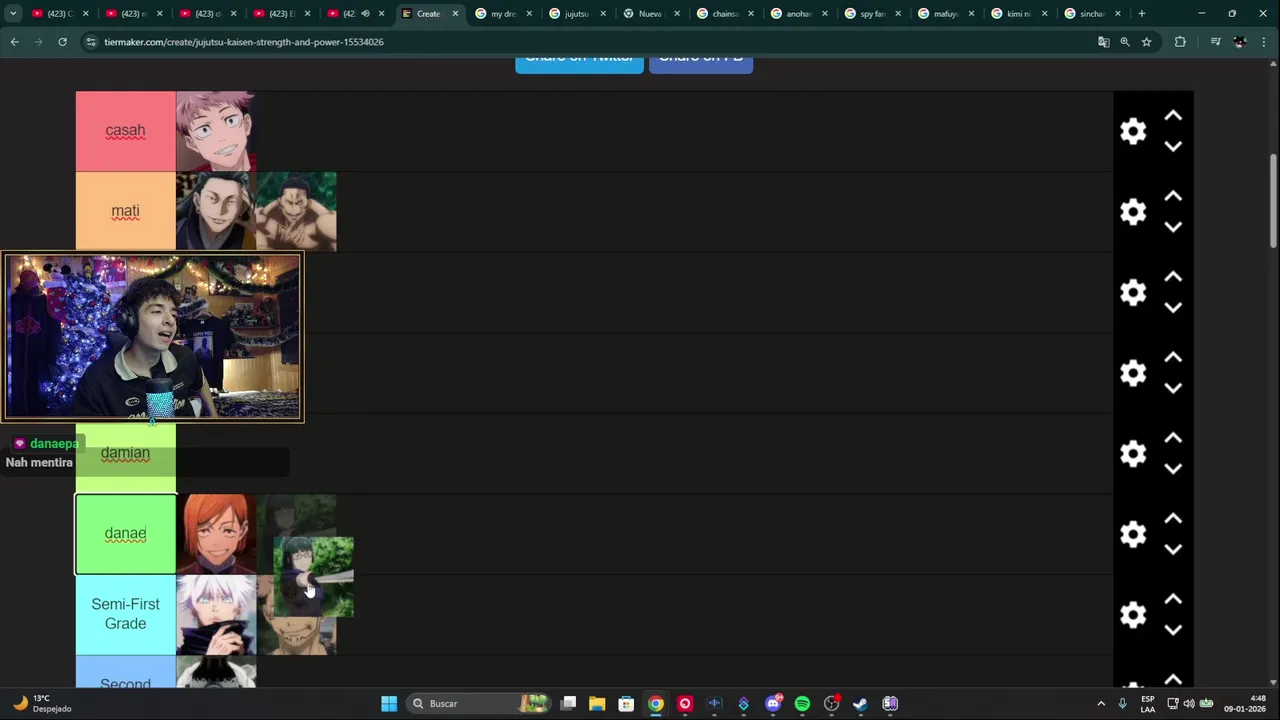Open settings gear for damian tier
Screen dimensions: 1280x720
tap(1133, 454)
